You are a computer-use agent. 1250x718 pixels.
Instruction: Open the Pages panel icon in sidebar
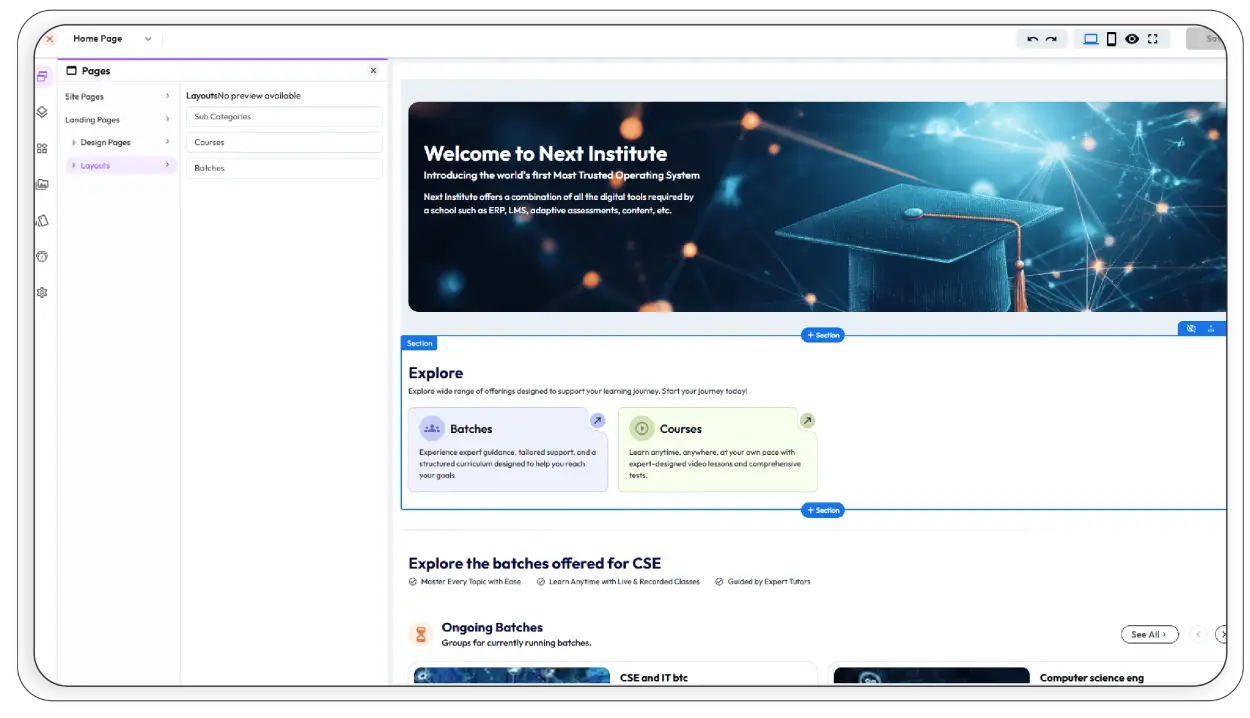tap(42, 76)
